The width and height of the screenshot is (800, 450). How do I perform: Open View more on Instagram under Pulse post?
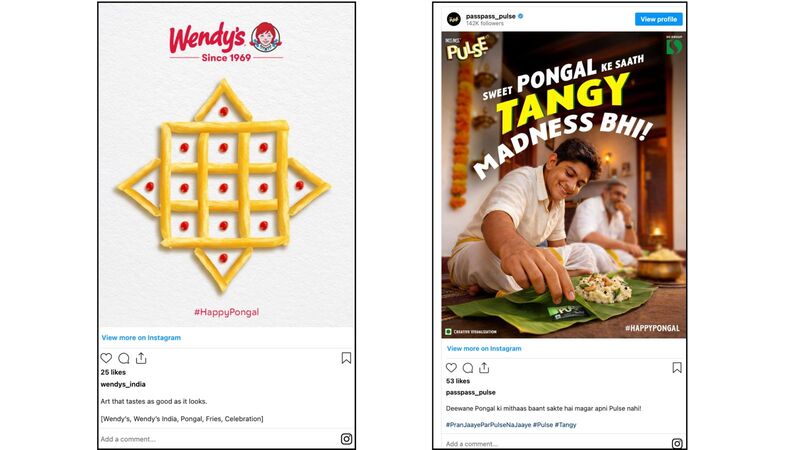click(x=484, y=348)
